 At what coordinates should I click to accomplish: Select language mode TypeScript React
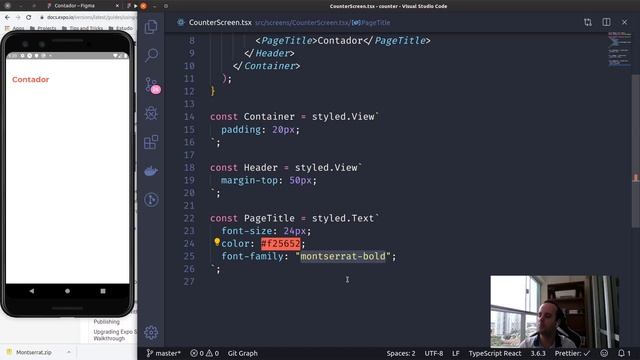(495, 353)
